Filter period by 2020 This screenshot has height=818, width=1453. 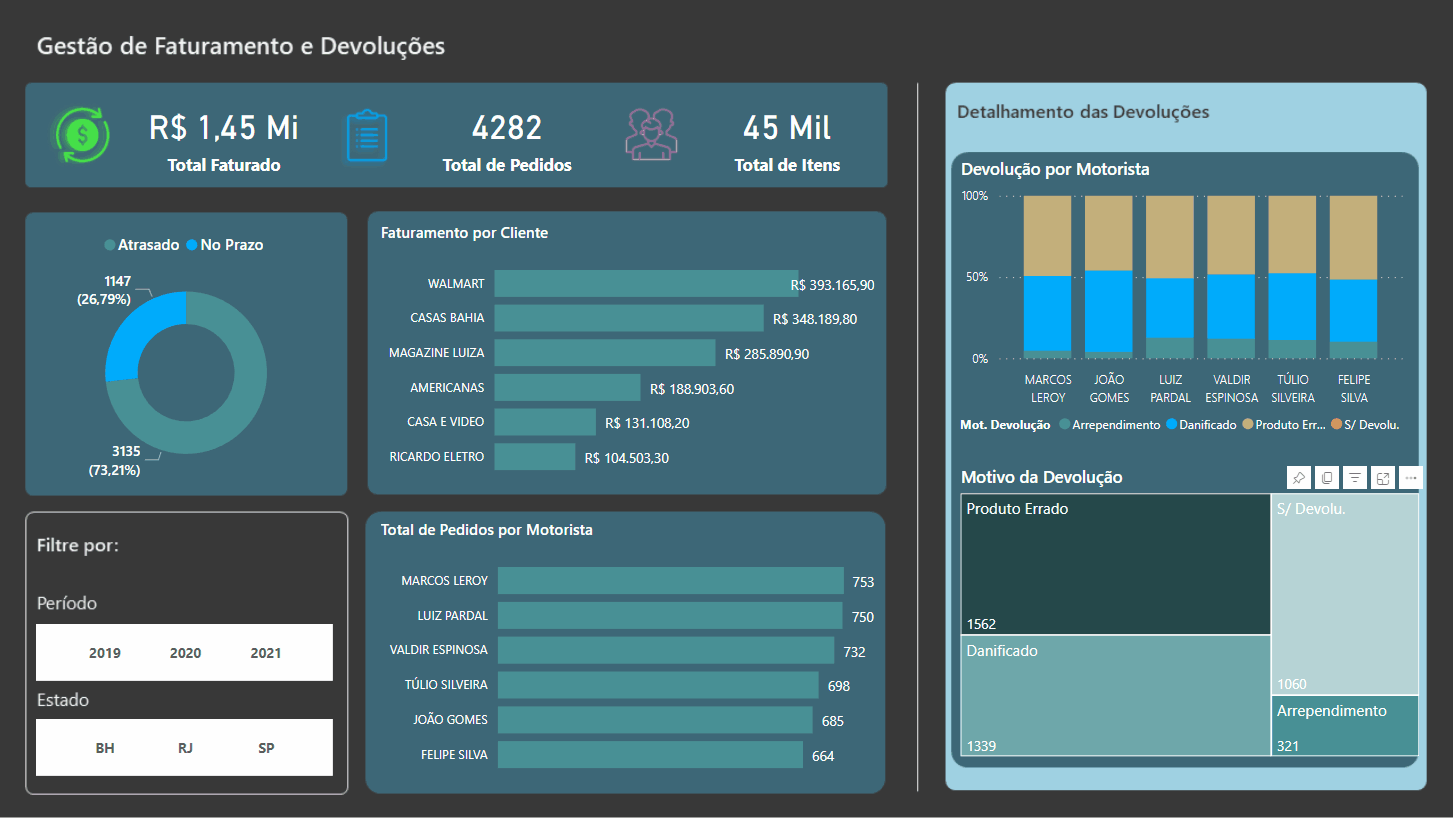[185, 653]
